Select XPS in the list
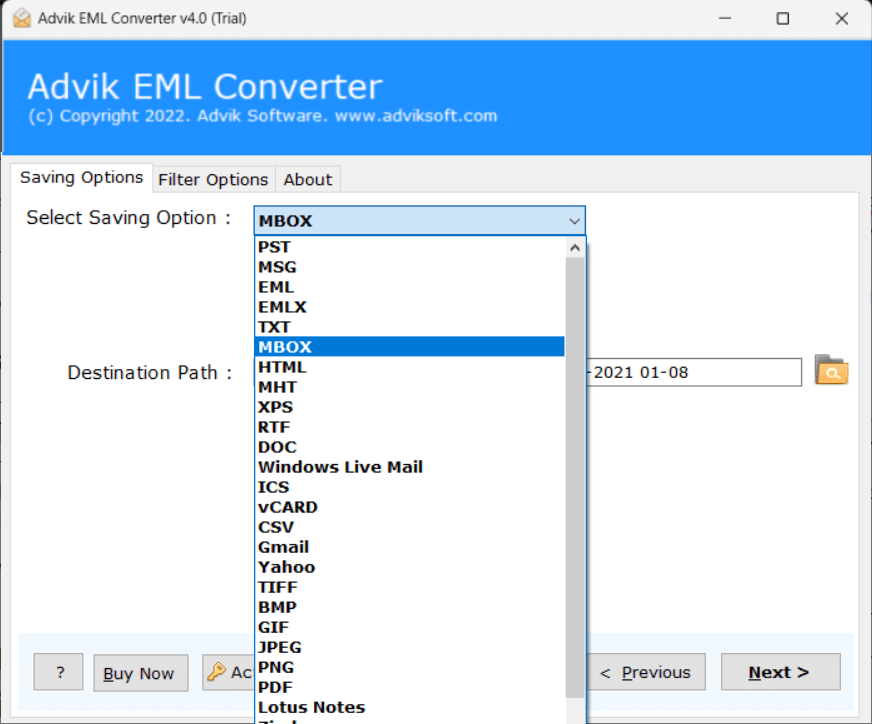 [410, 407]
